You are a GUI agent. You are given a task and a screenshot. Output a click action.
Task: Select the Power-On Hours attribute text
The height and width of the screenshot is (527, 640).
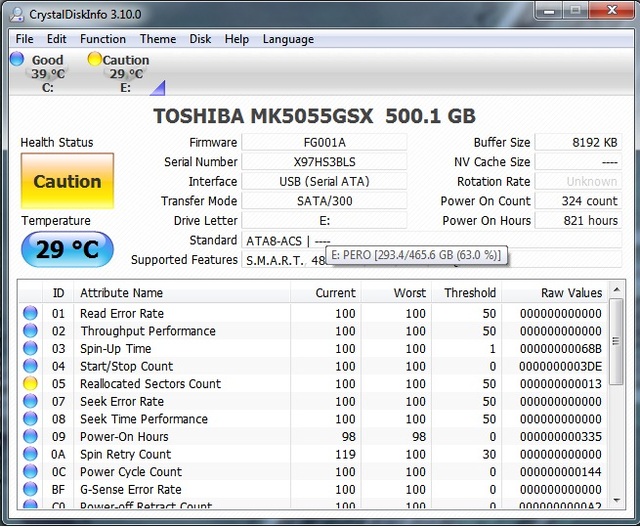pos(124,436)
